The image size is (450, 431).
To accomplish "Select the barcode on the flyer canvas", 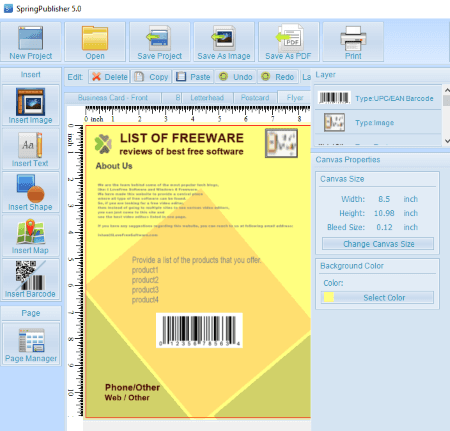I will coord(199,330).
